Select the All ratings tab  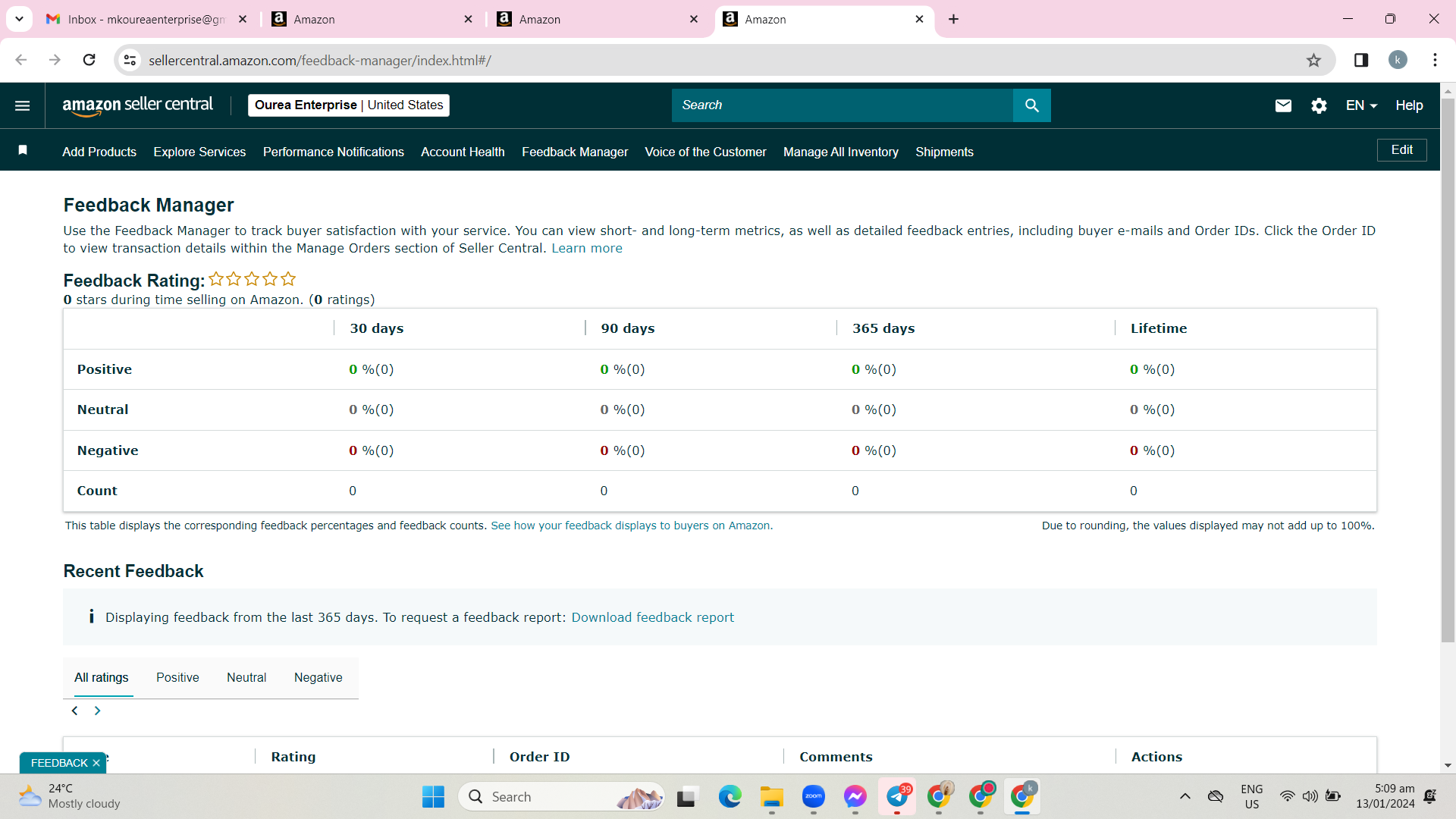pyautogui.click(x=102, y=678)
